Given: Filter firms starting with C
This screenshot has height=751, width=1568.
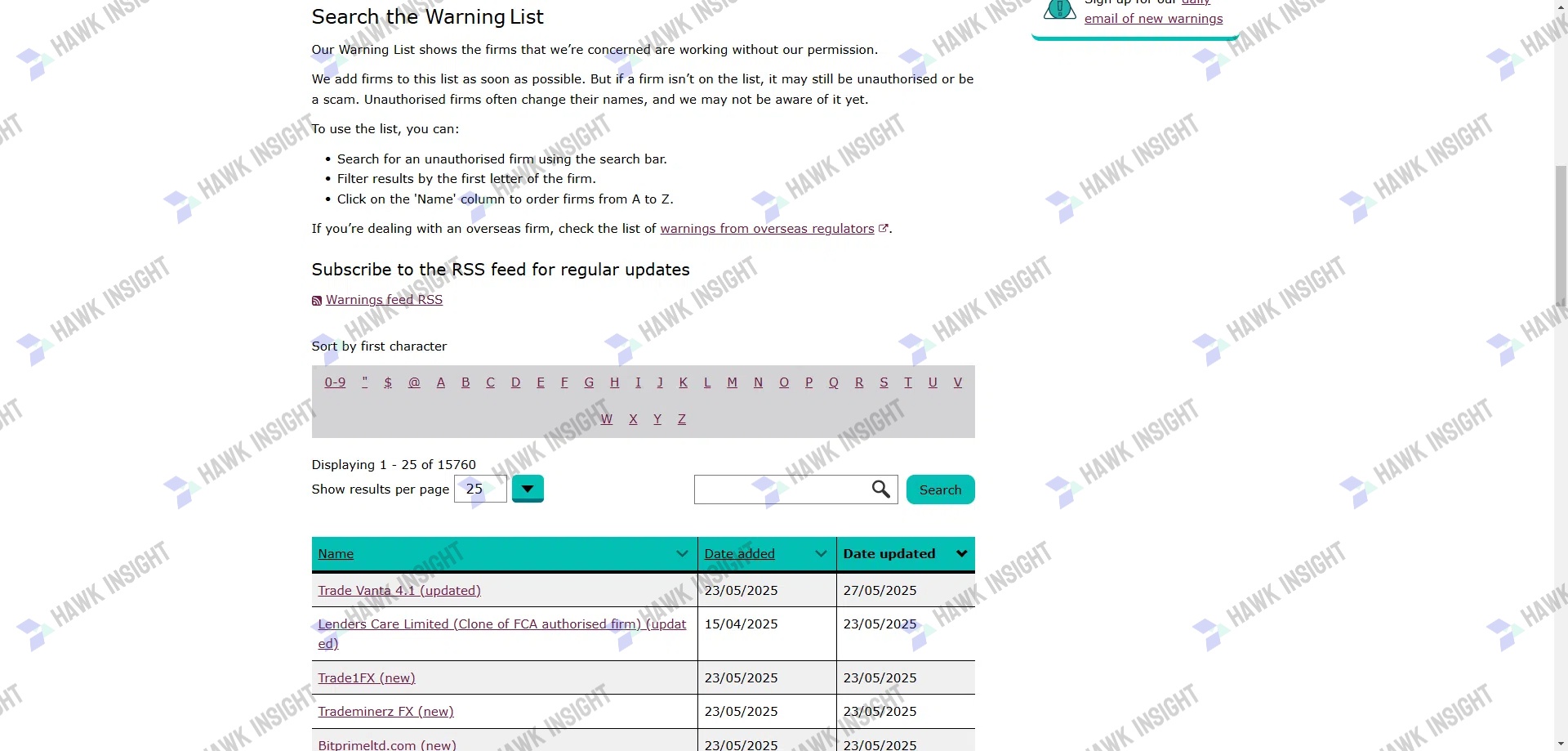Looking at the screenshot, I should 490,382.
